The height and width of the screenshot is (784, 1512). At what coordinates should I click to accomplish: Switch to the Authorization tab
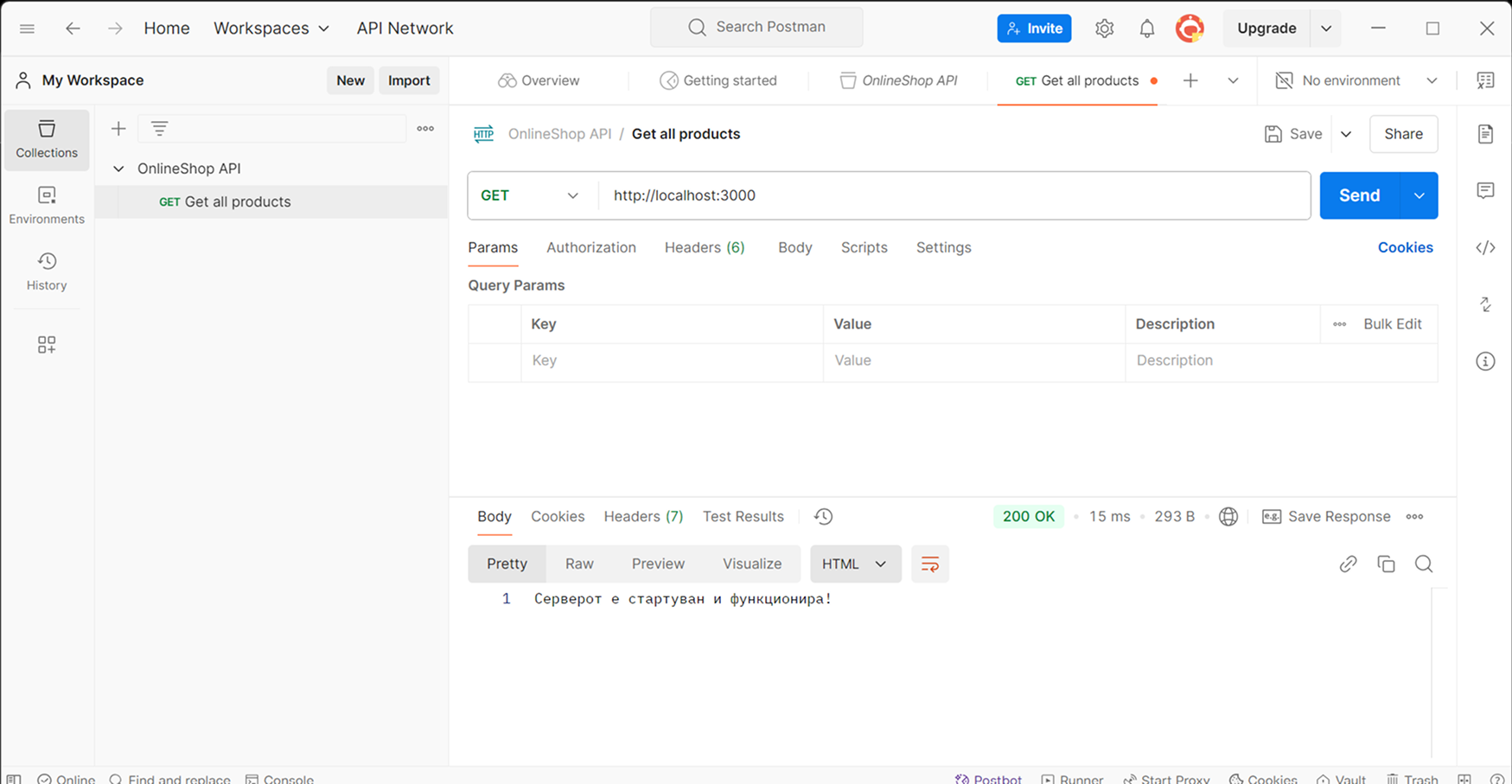tap(590, 247)
